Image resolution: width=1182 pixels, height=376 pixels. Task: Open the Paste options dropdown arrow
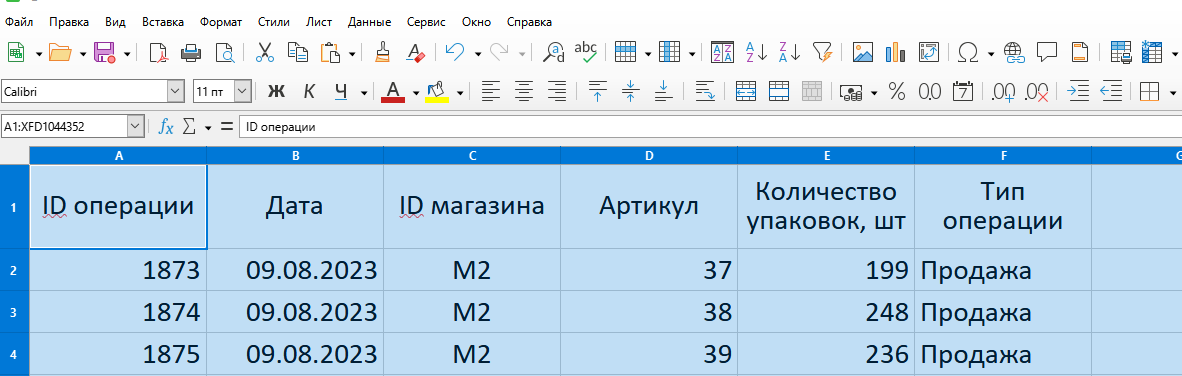coord(351,53)
